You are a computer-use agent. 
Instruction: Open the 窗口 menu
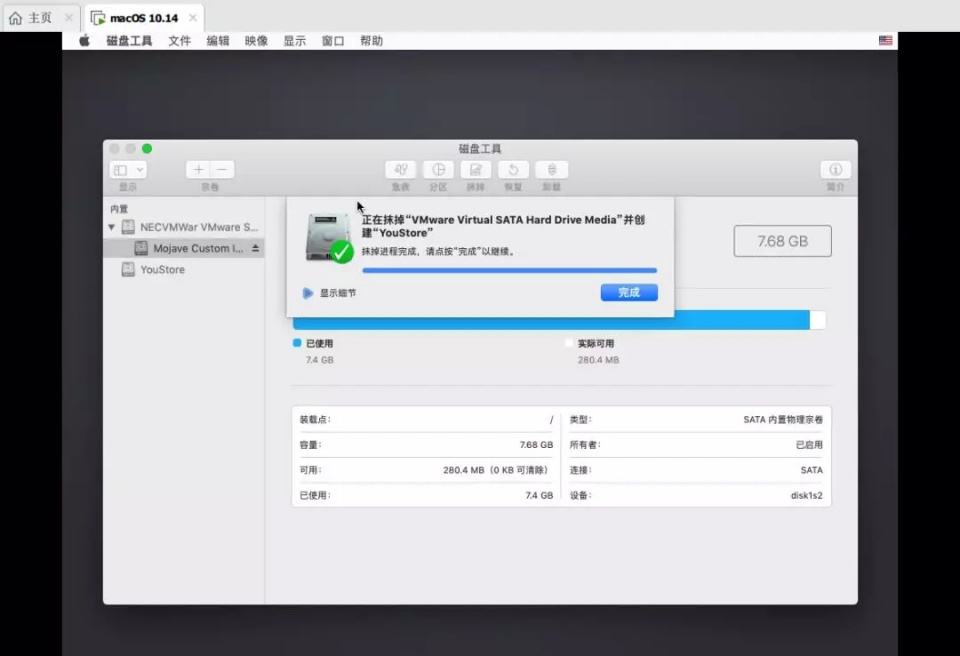coord(333,40)
